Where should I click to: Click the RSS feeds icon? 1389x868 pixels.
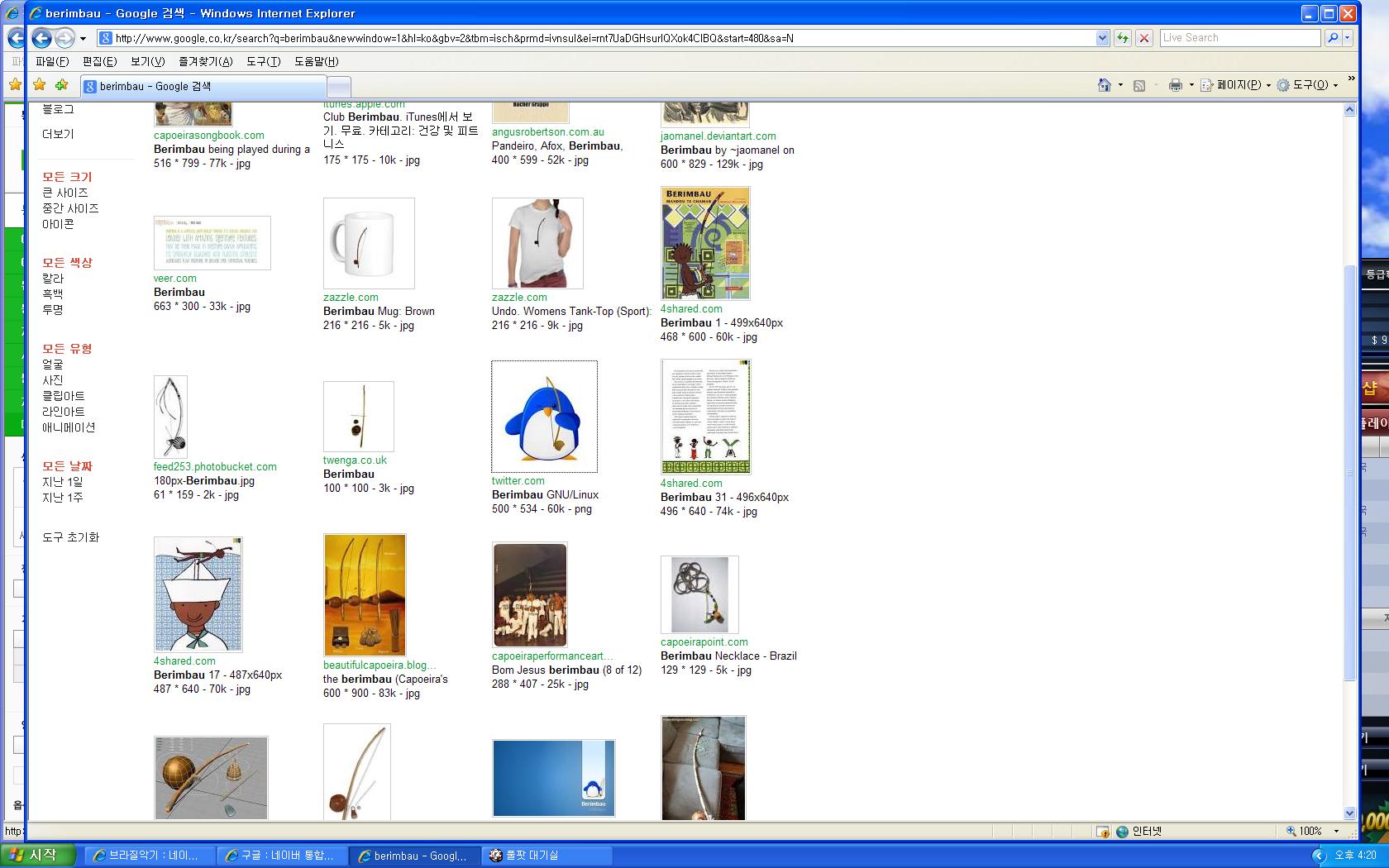(1138, 85)
